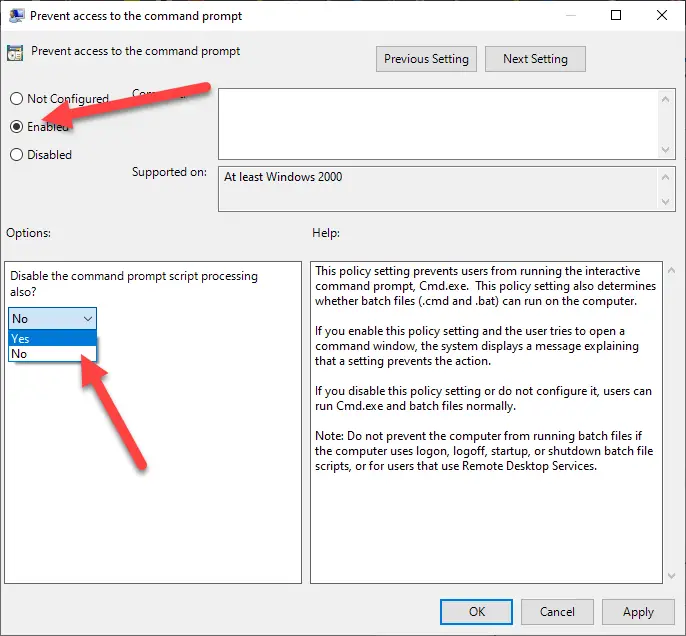Choose Yes from the dropdown list
The width and height of the screenshot is (686, 636).
pyautogui.click(x=52, y=338)
